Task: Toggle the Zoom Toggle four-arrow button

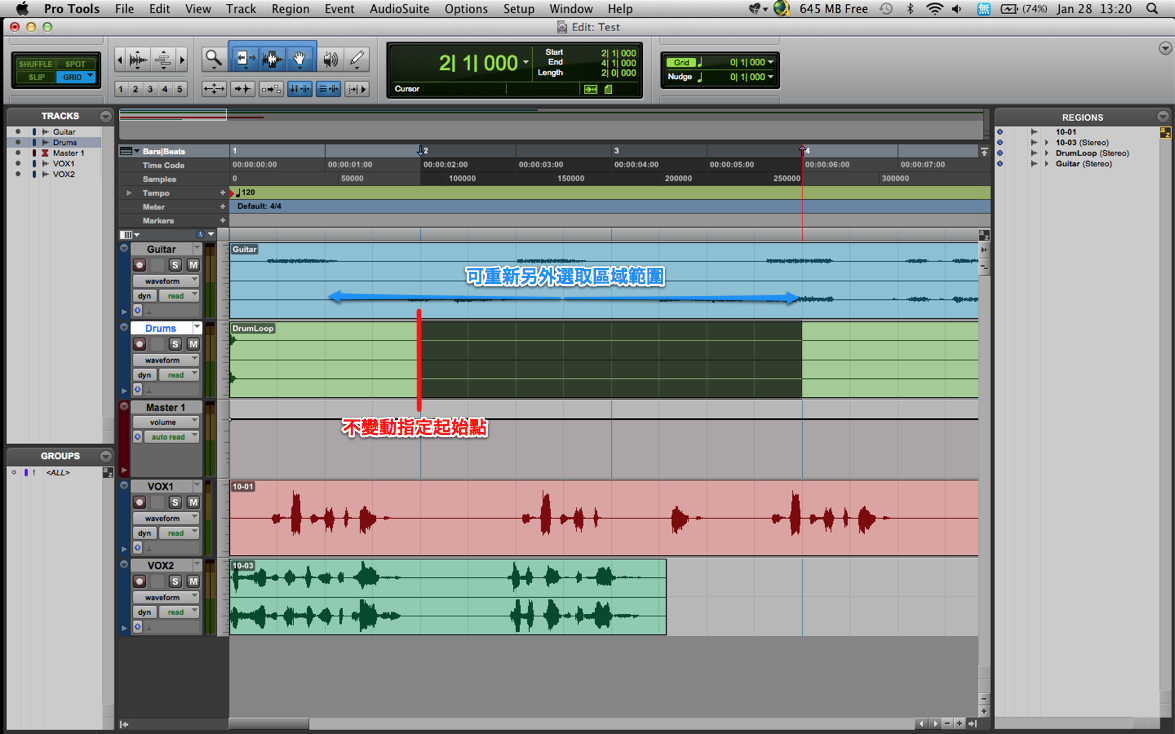Action: tap(214, 88)
